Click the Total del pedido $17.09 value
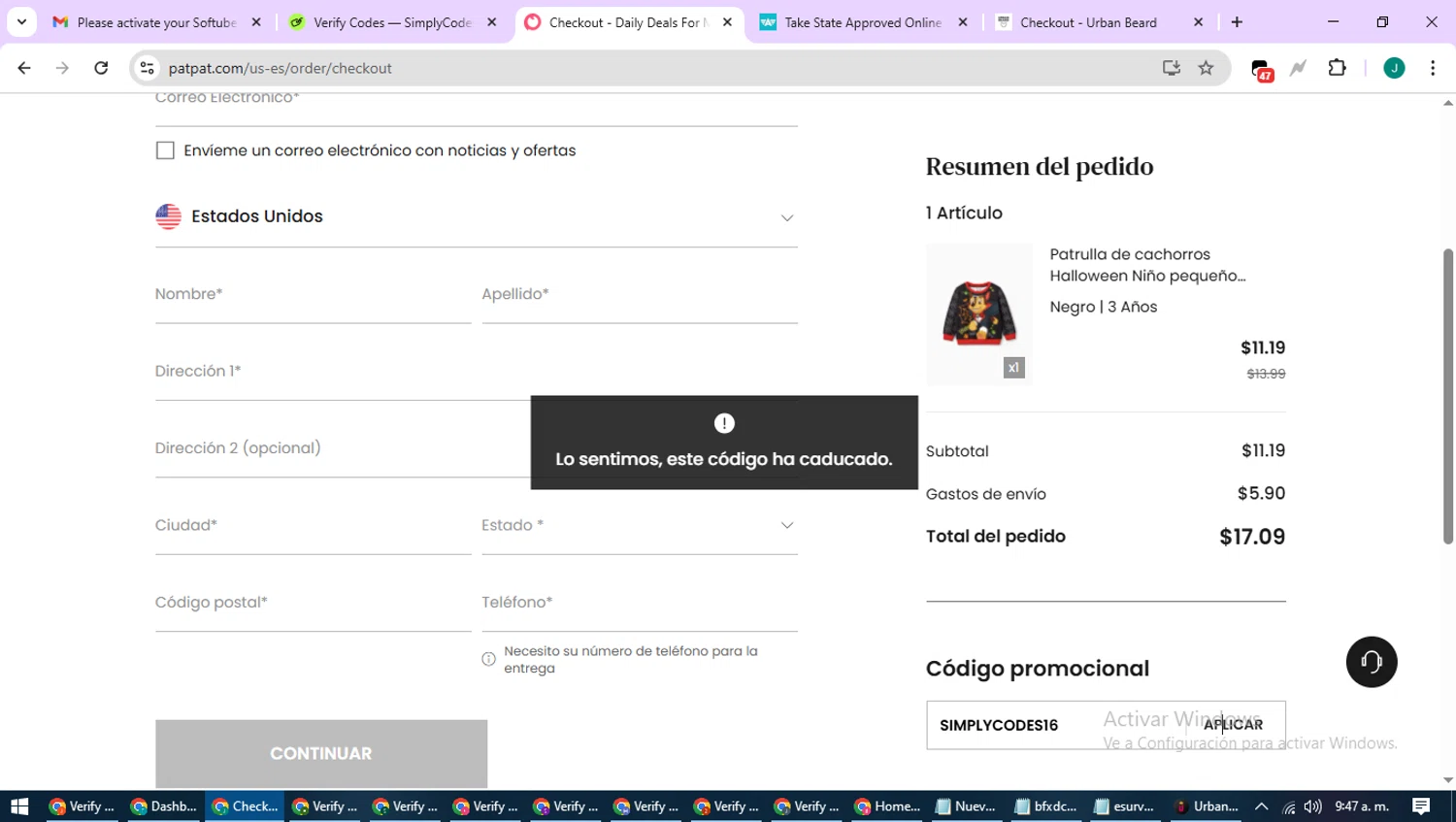The width and height of the screenshot is (1456, 822). (1252, 537)
